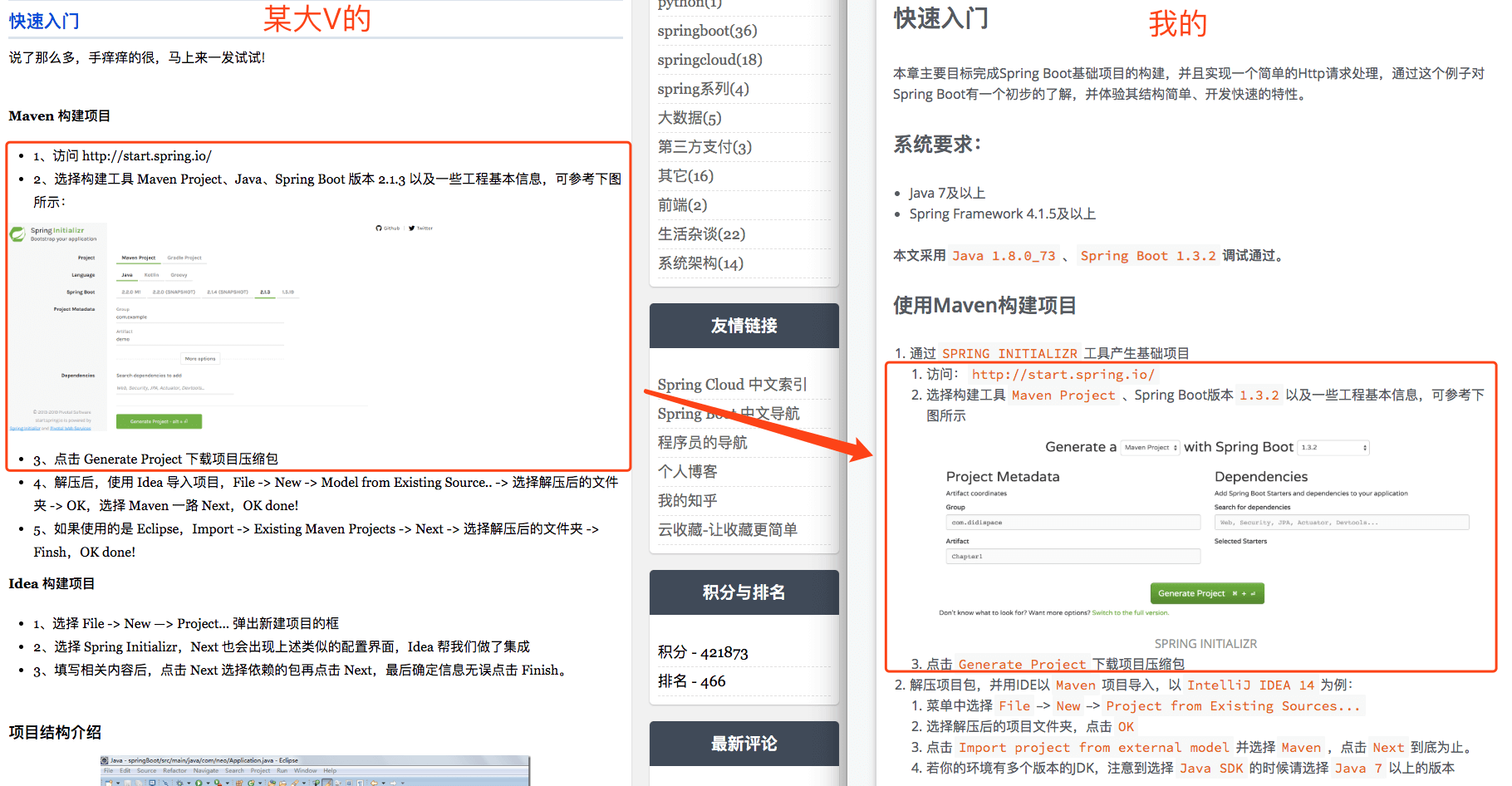The height and width of the screenshot is (786, 1512).
Task: Click the 使用Maven构建项目 heading
Action: pyautogui.click(x=984, y=306)
